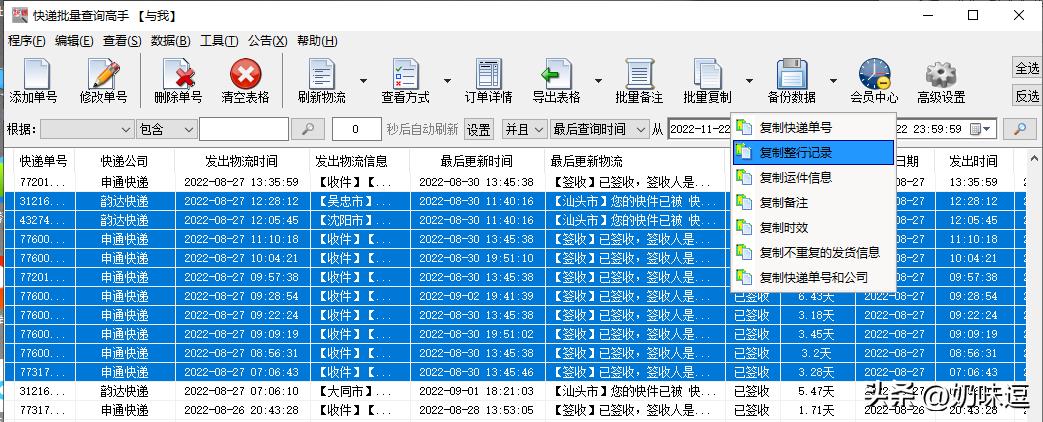Click the 【沈阳市】 logistics info cell
Image resolution: width=1043 pixels, height=422 pixels.
point(359,220)
